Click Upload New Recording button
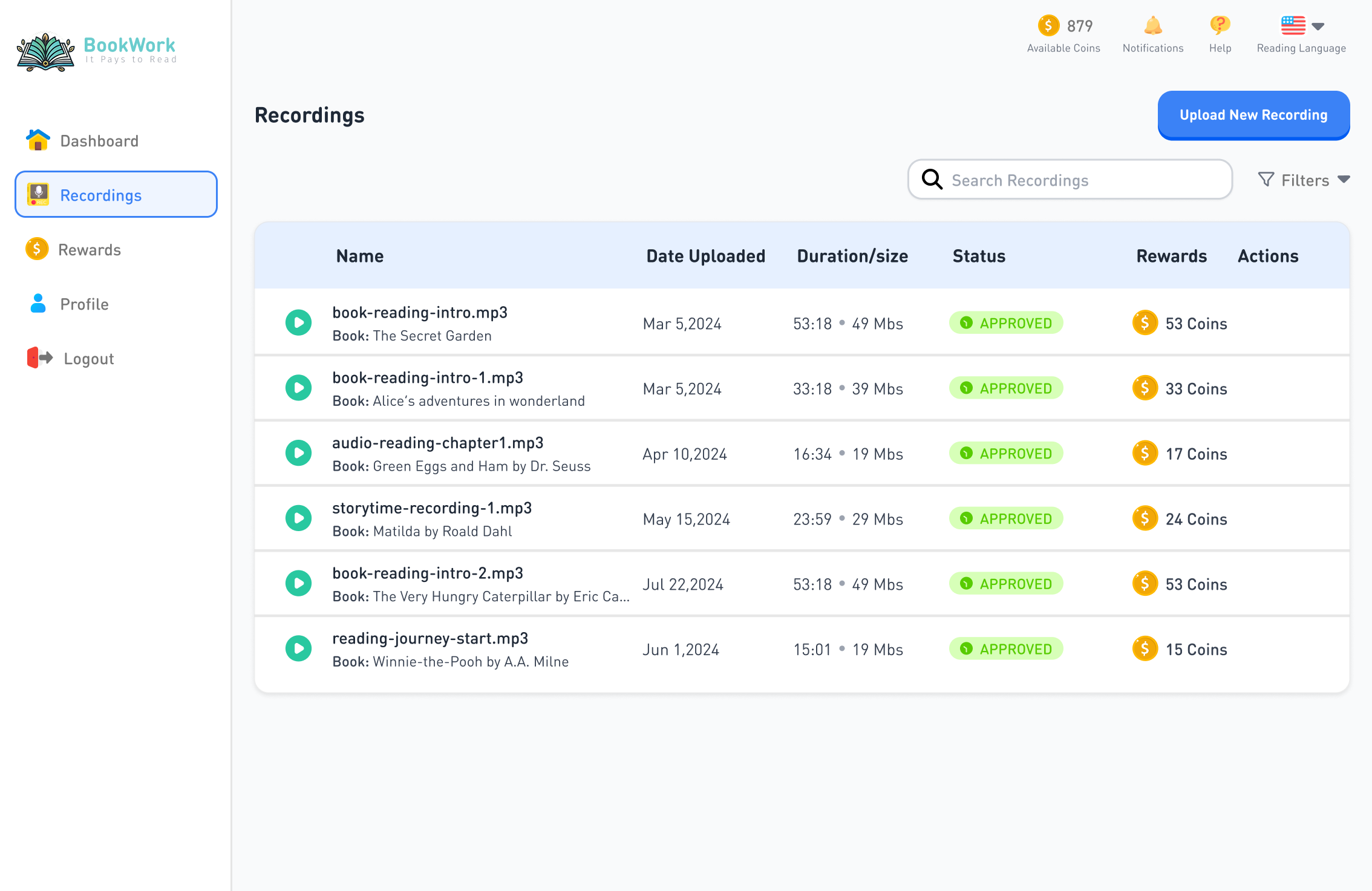This screenshot has width=1372, height=891. (1253, 115)
